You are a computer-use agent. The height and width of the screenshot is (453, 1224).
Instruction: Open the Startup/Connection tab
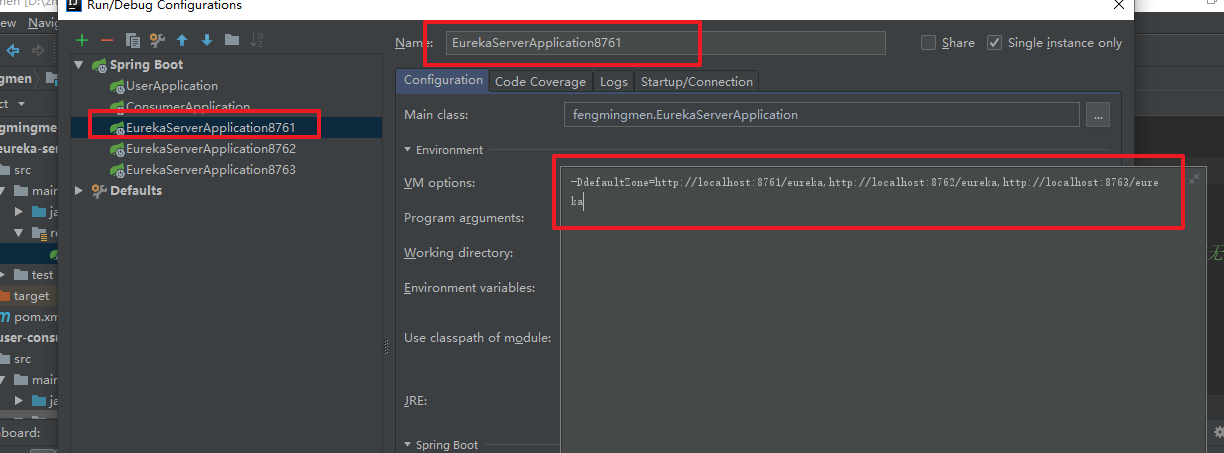coord(696,82)
